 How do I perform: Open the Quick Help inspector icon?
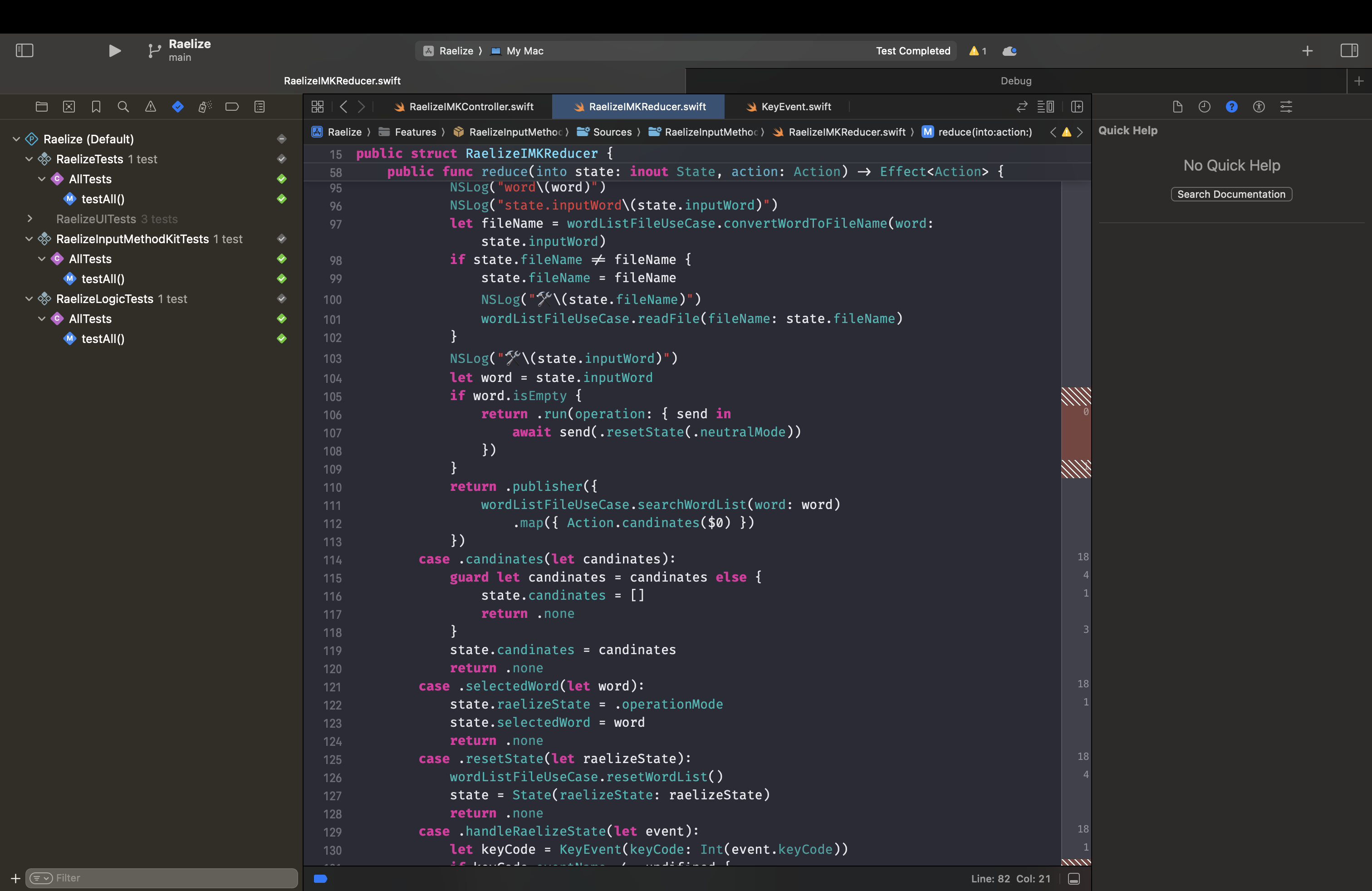1231,107
